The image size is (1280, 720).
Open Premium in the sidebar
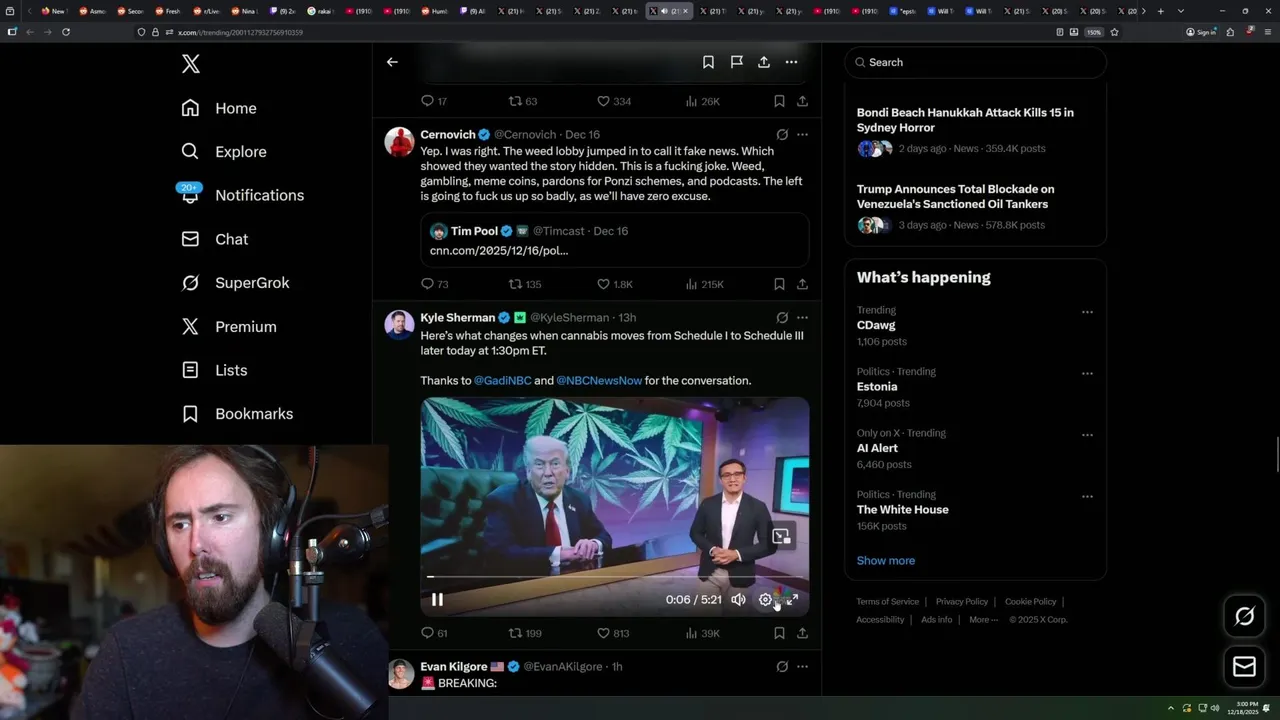pyautogui.click(x=228, y=326)
